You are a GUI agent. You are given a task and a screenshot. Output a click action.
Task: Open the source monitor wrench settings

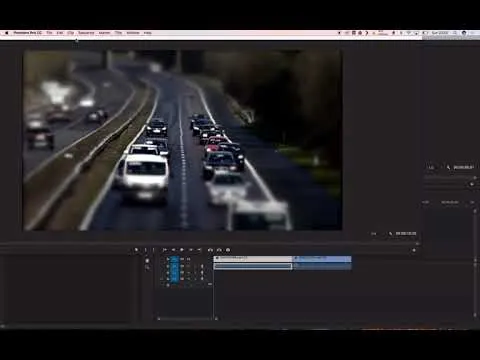(448, 167)
